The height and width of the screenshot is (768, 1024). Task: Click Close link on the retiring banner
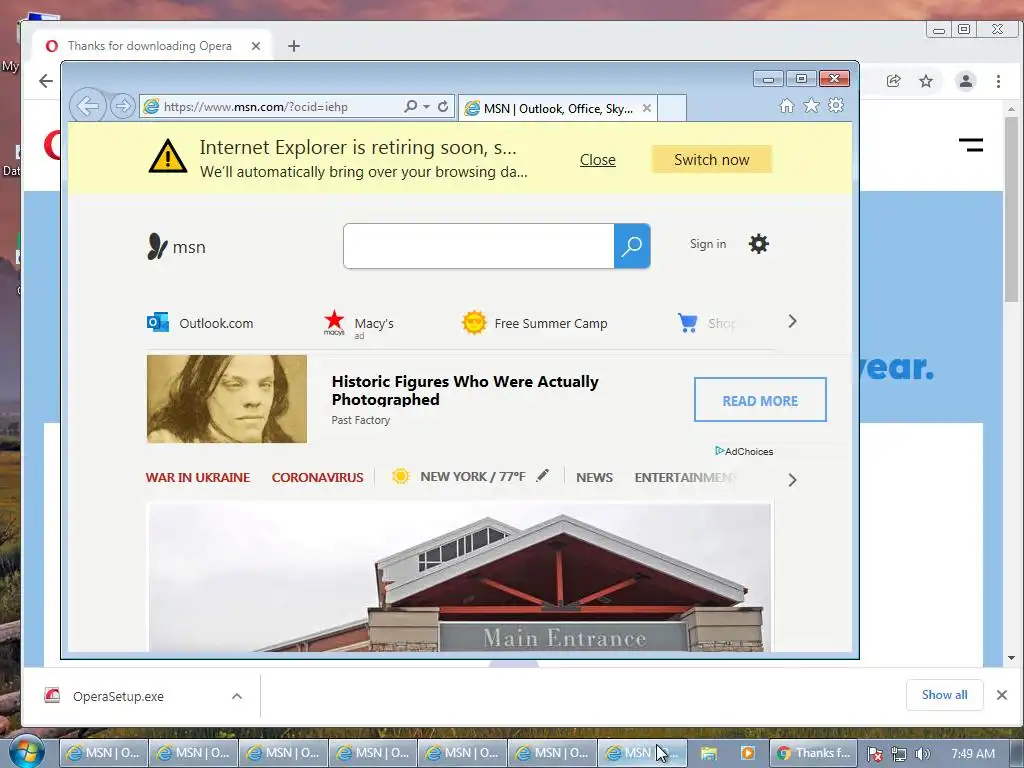(598, 160)
